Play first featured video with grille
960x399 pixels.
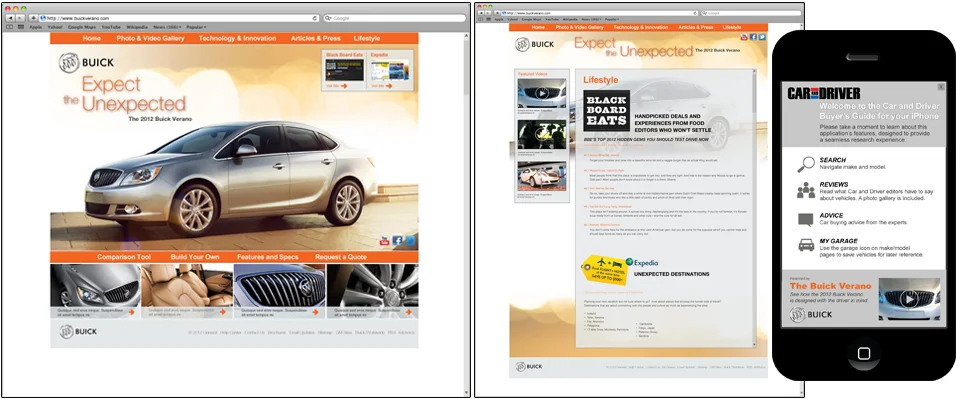[x=542, y=93]
